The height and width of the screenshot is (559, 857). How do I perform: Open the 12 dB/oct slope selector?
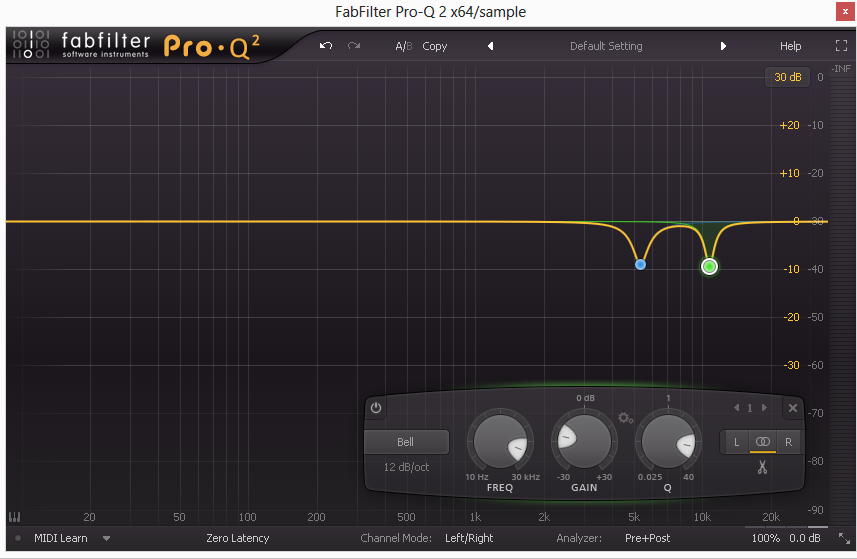(406, 467)
